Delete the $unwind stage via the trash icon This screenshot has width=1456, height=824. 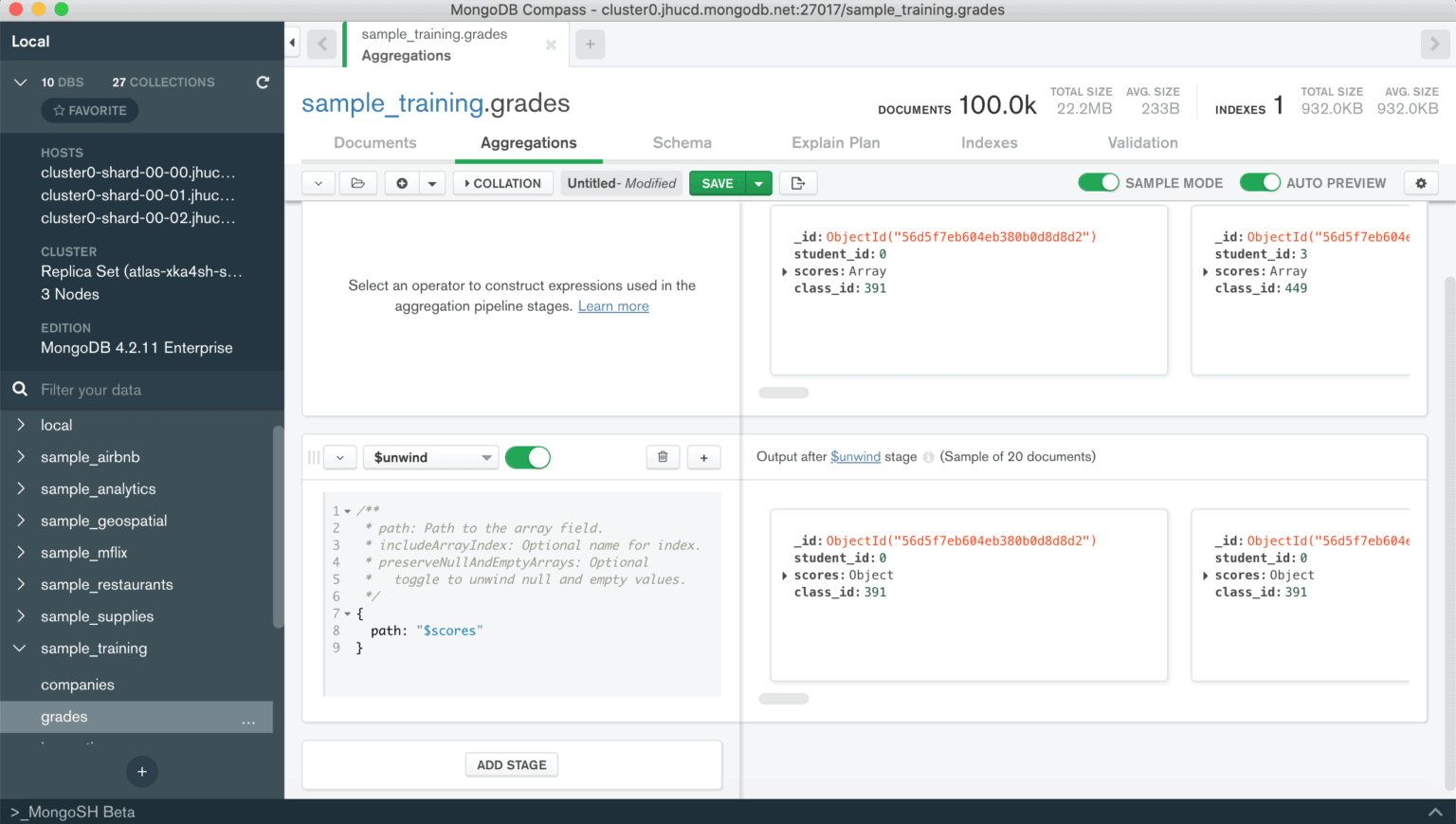coord(663,456)
